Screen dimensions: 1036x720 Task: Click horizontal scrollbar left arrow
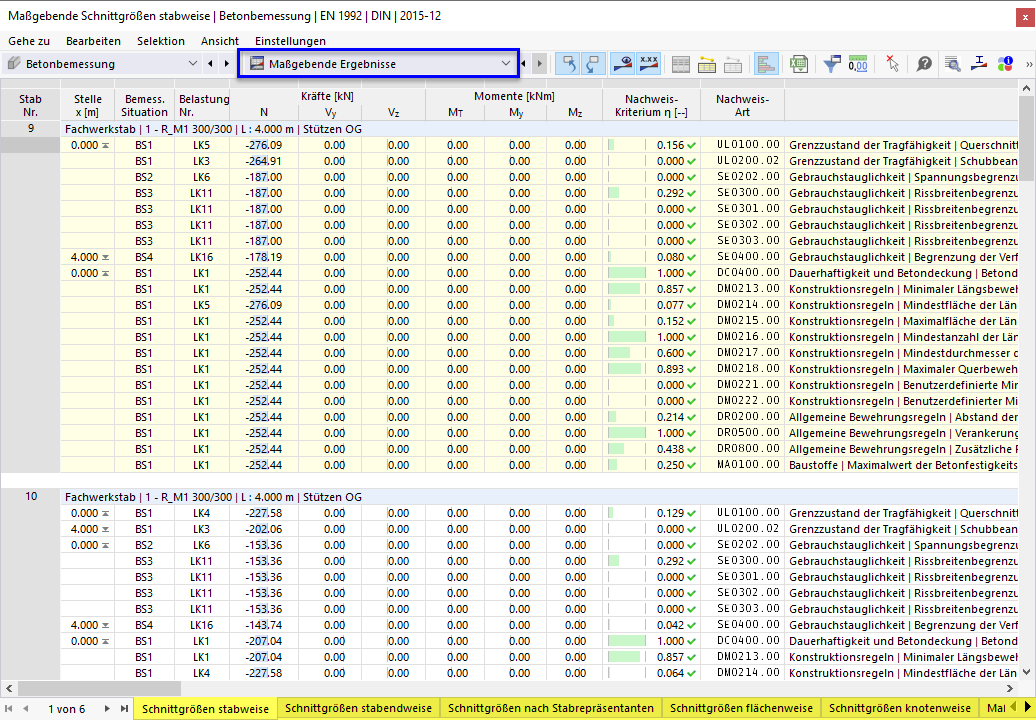9,689
